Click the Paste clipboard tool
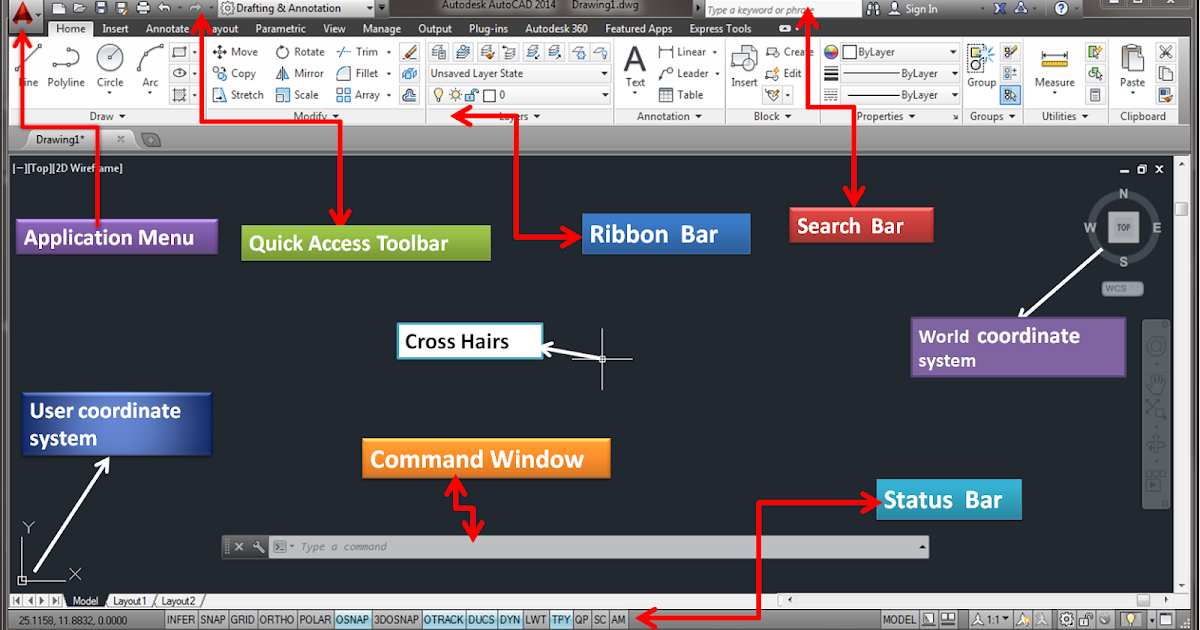This screenshot has height=630, width=1200. 1132,67
